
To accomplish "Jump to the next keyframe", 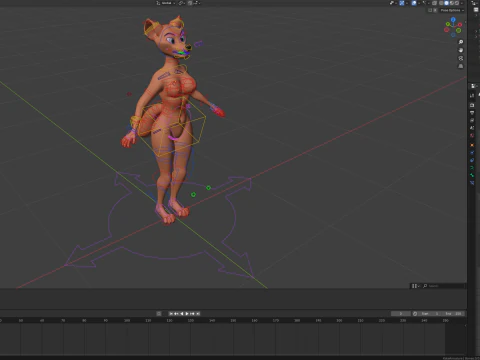I will pos(192,314).
